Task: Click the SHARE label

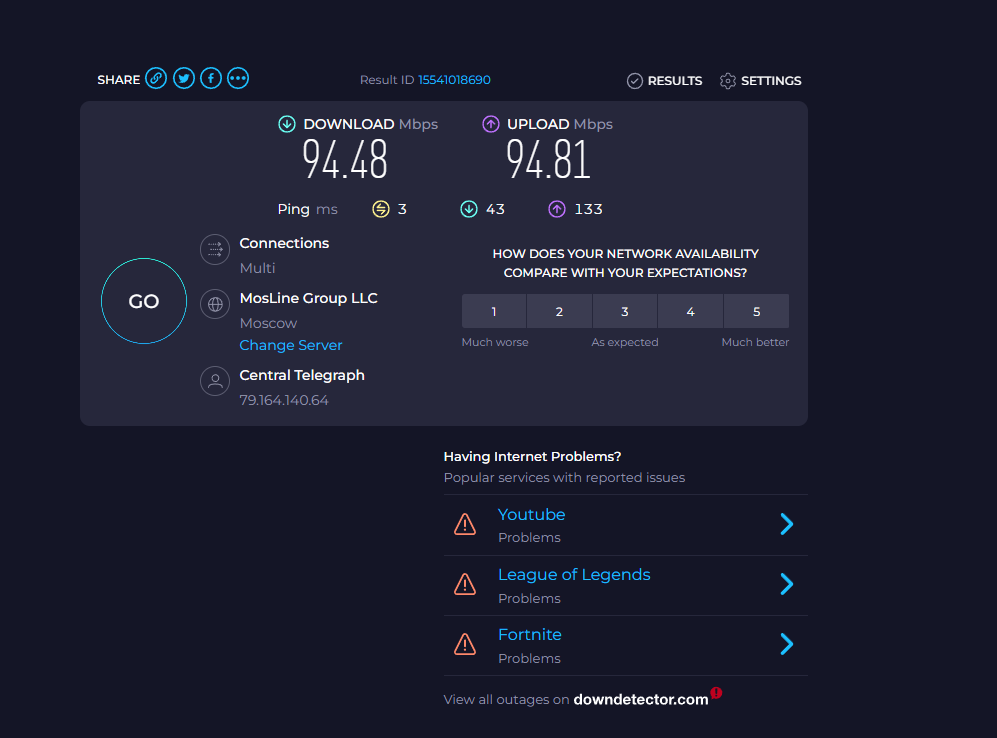Action: [x=118, y=80]
